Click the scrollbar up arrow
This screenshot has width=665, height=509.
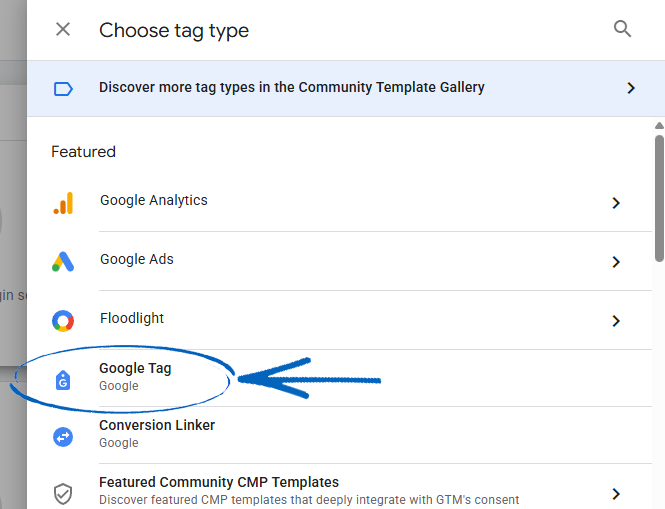point(659,126)
